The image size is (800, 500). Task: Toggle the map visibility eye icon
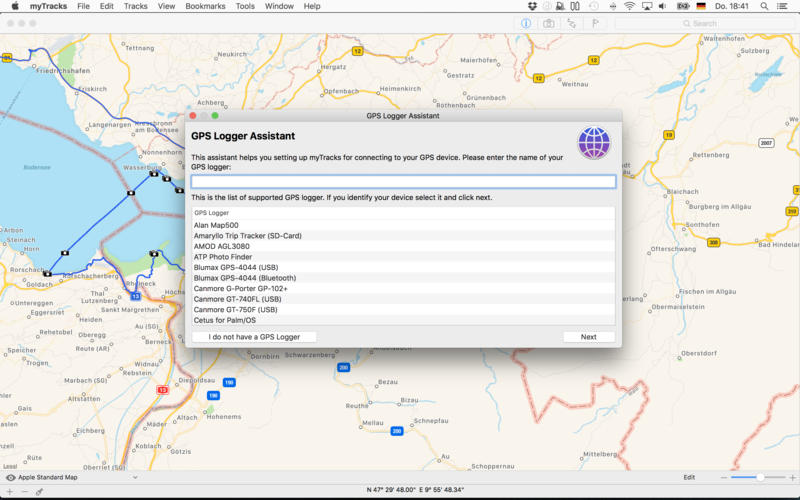pyautogui.click(x=10, y=478)
